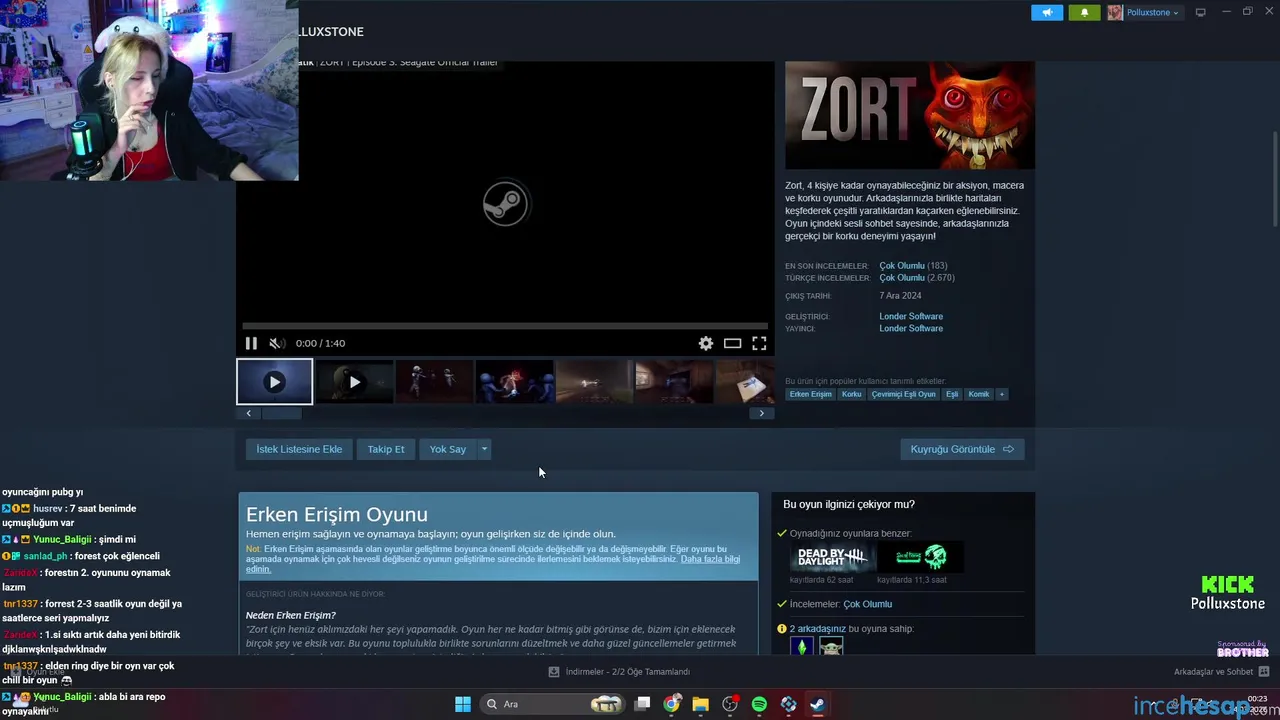
Task: Open the Komik tag
Action: 979,394
